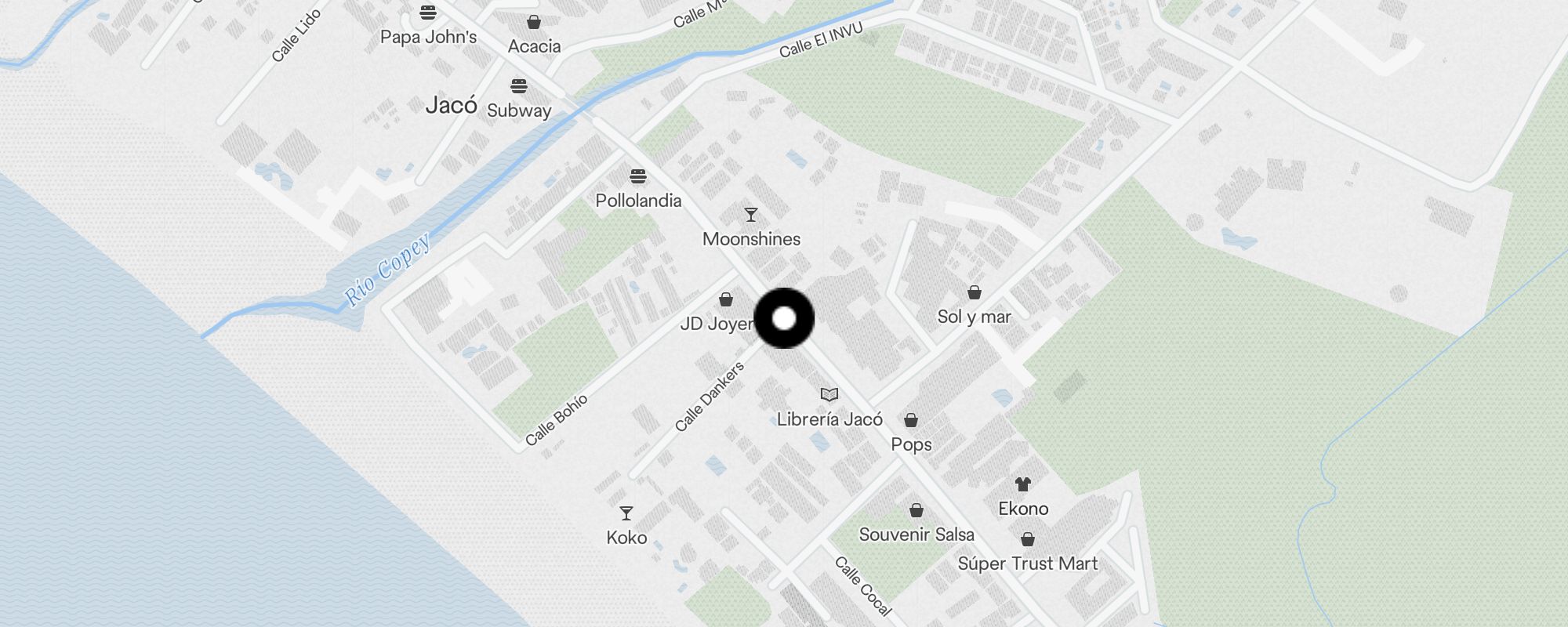Viewport: 1568px width, 627px height.
Task: Click the Pops shop icon
Action: click(x=911, y=420)
